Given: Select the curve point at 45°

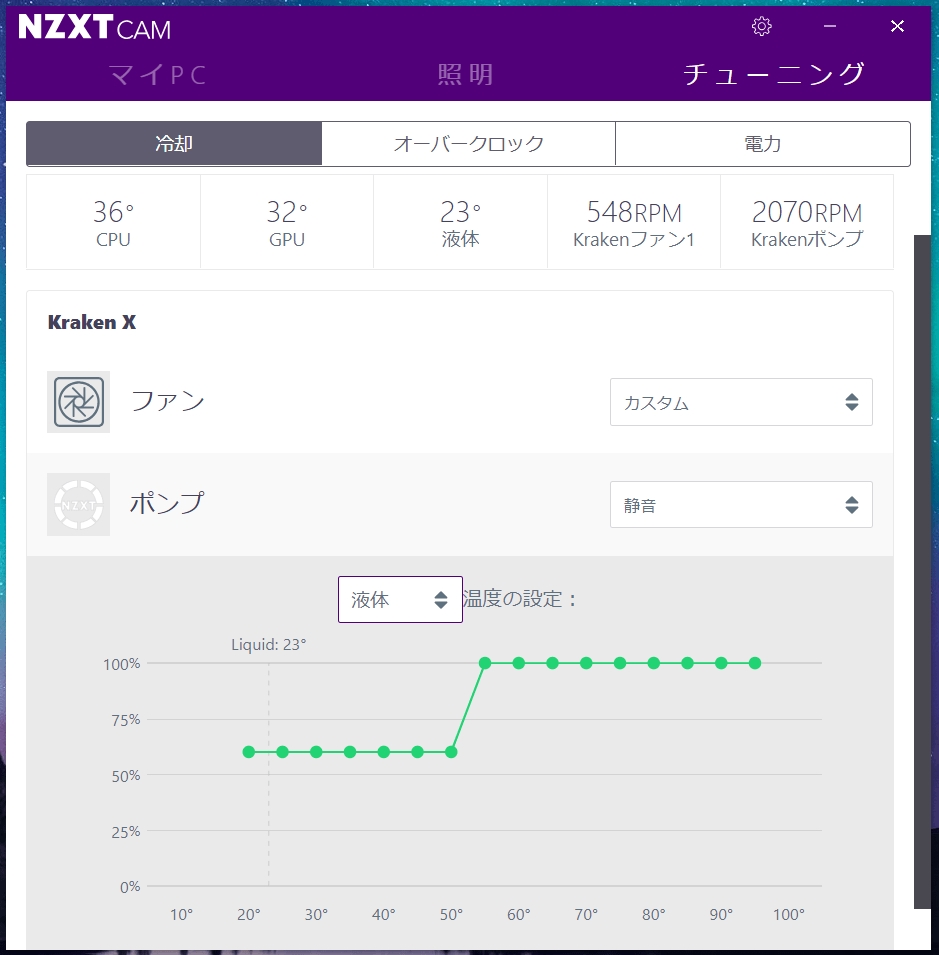Looking at the screenshot, I should pos(417,752).
